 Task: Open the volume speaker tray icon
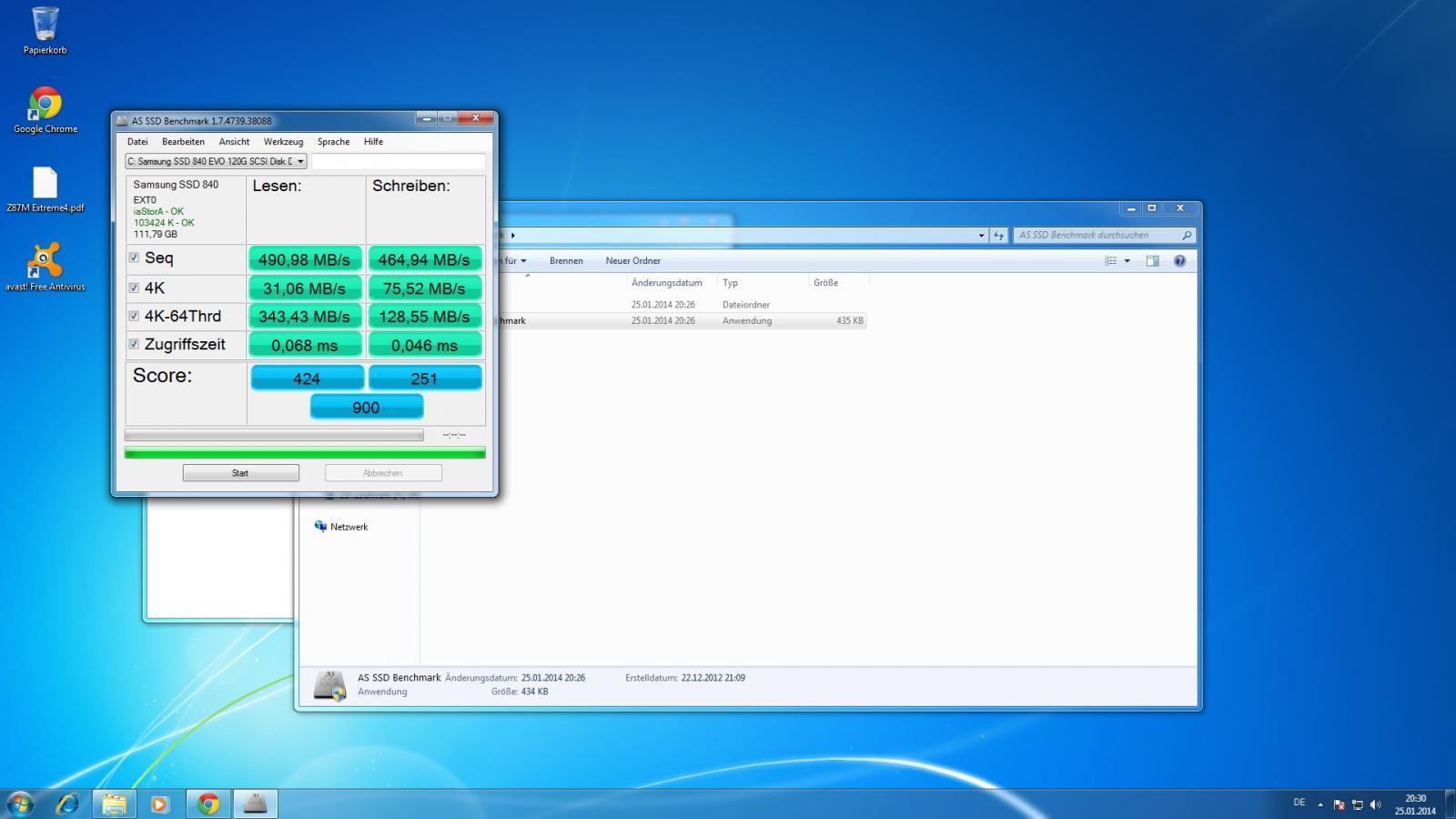tap(1375, 804)
